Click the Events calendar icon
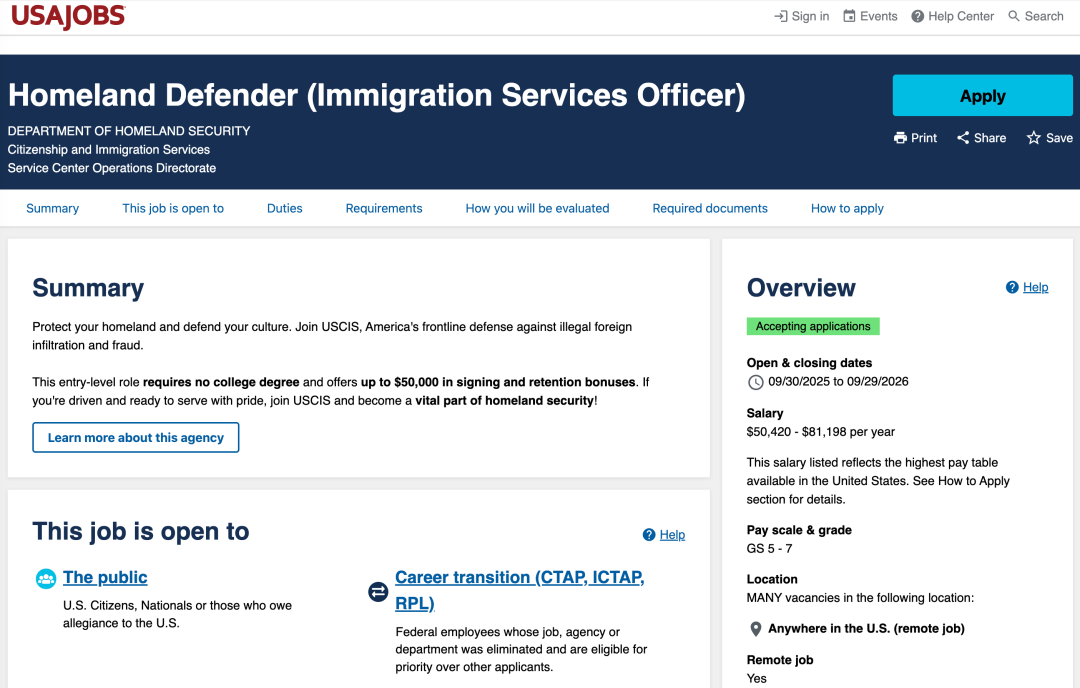The height and width of the screenshot is (688, 1080). coord(849,16)
